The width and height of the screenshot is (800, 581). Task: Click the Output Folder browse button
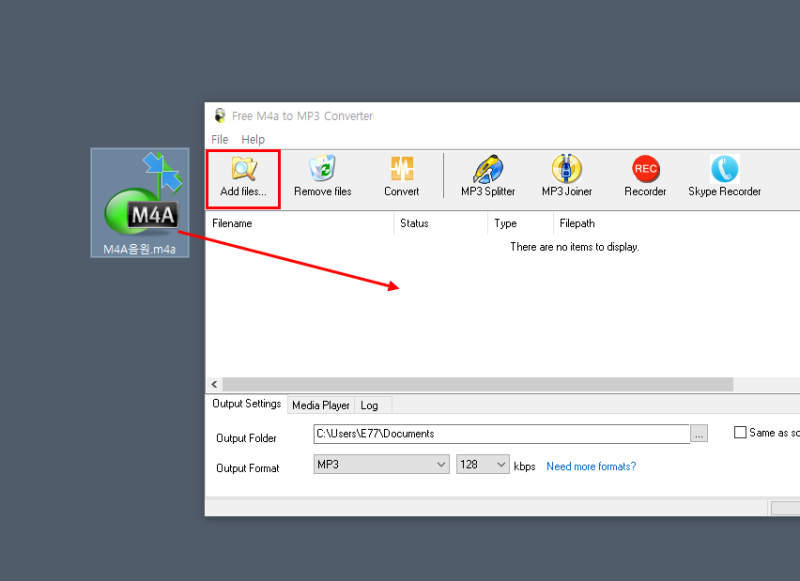tap(699, 434)
